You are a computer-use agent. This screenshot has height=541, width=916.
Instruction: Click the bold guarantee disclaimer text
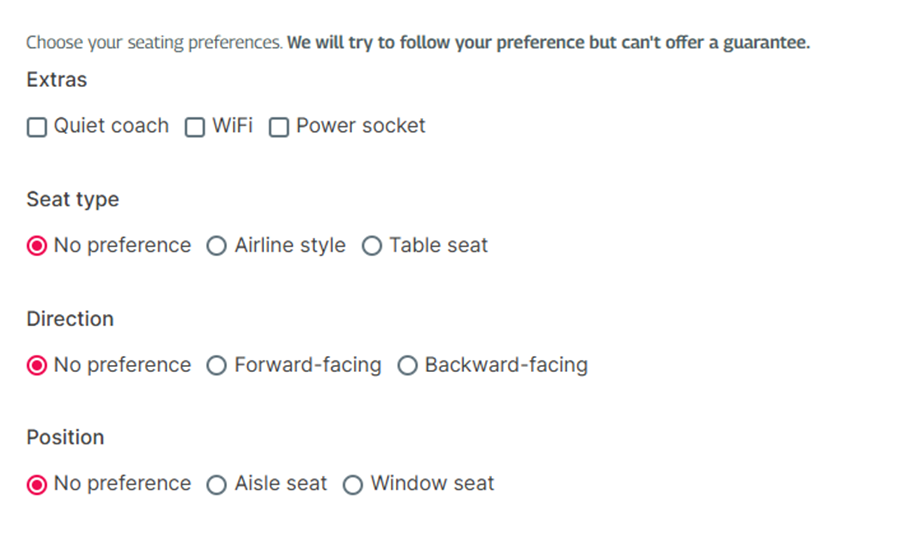pyautogui.click(x=549, y=43)
